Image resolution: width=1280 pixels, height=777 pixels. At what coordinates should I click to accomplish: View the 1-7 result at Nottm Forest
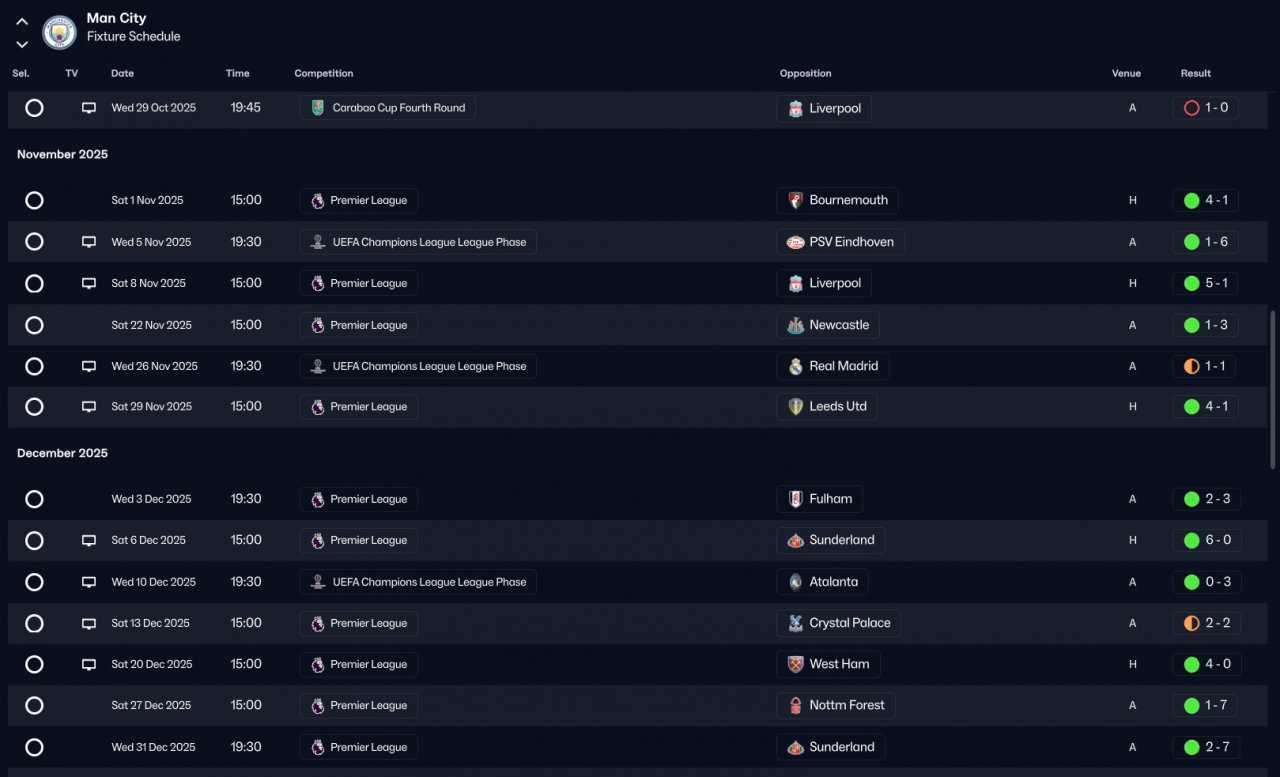(1205, 705)
